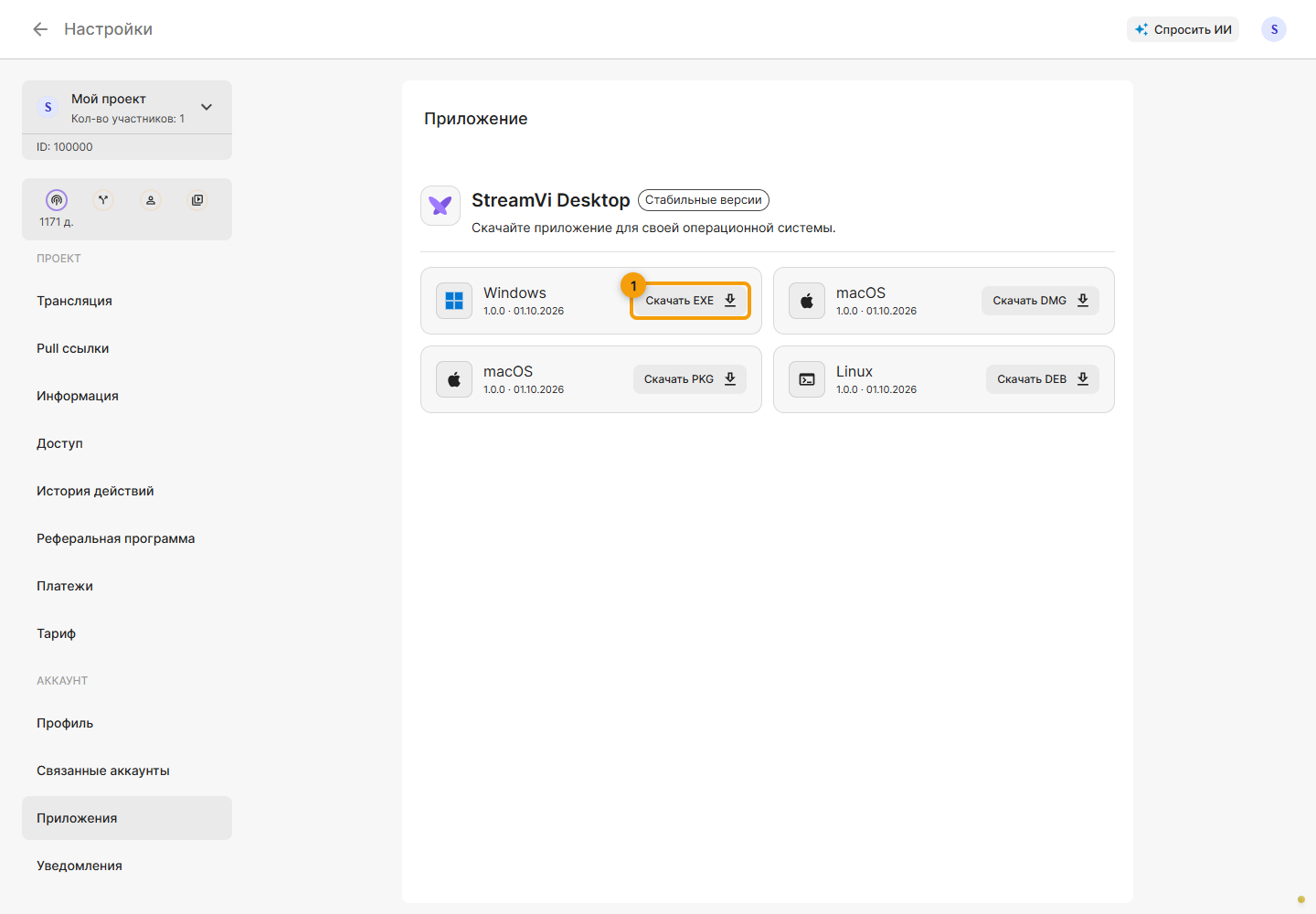The image size is (1316, 914).
Task: Click the Настройки page title
Action: click(x=108, y=29)
